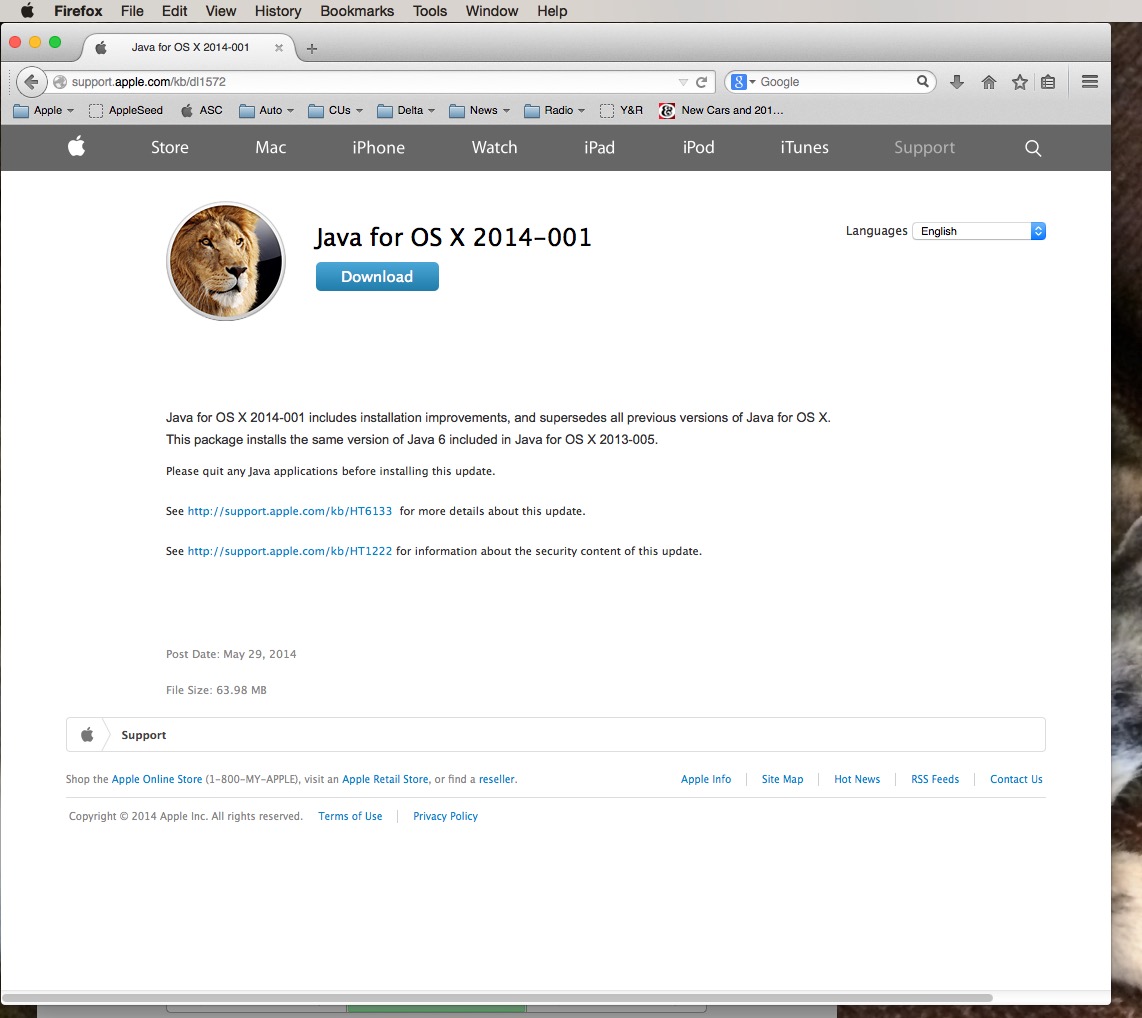Go to iTunes in Apple navigation
This screenshot has width=1142, height=1018.
point(805,147)
